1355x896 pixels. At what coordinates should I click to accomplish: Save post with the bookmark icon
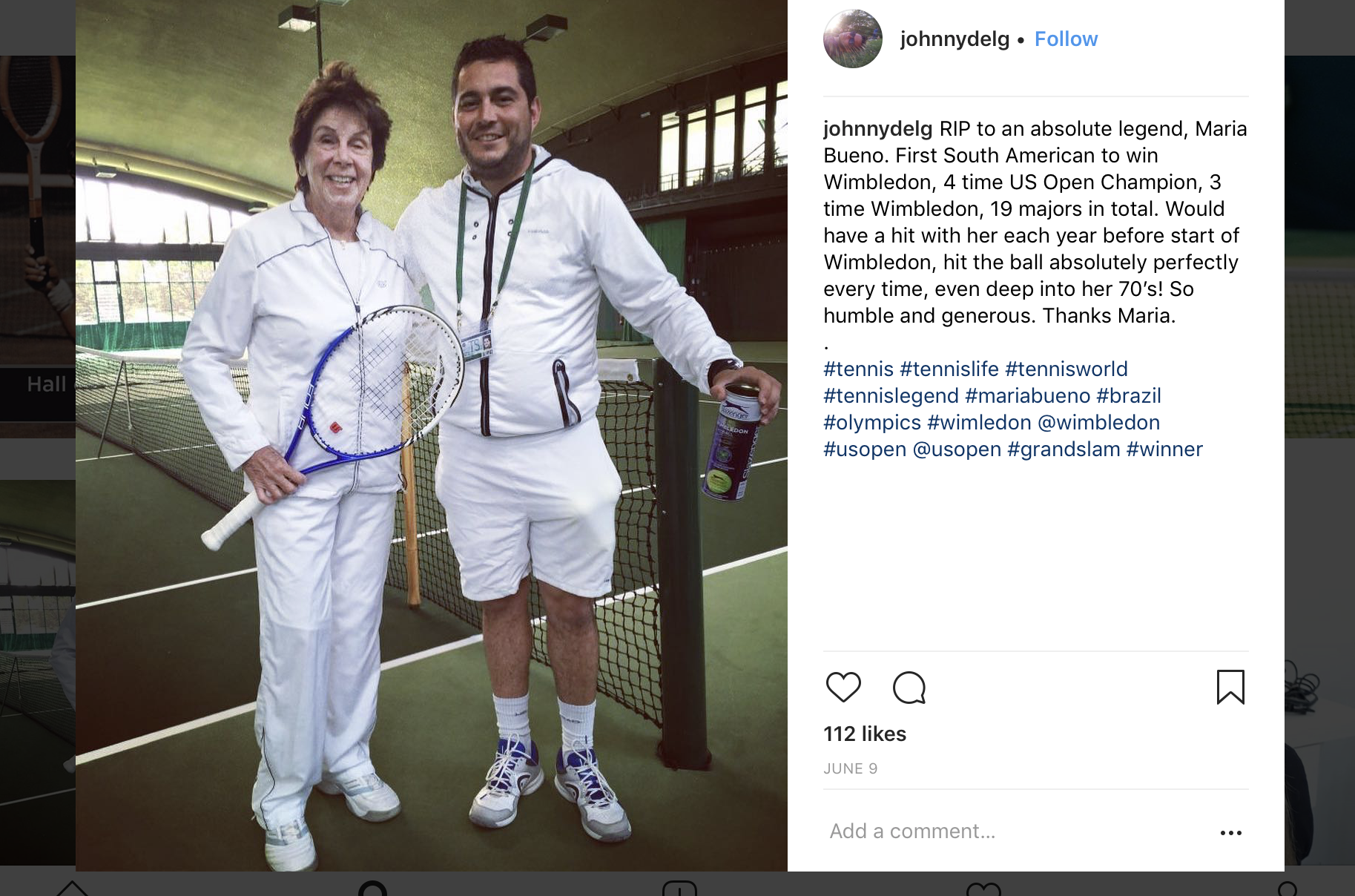[x=1230, y=687]
